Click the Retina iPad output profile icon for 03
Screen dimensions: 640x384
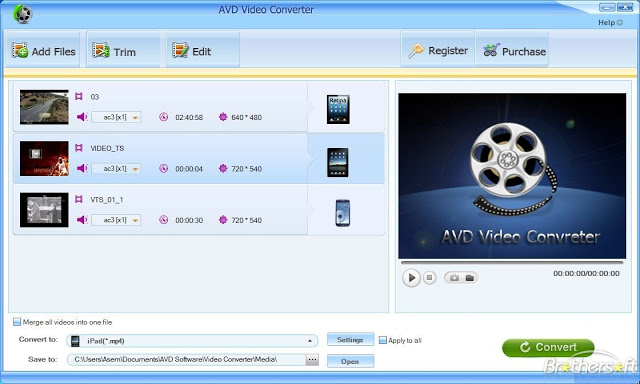point(338,109)
